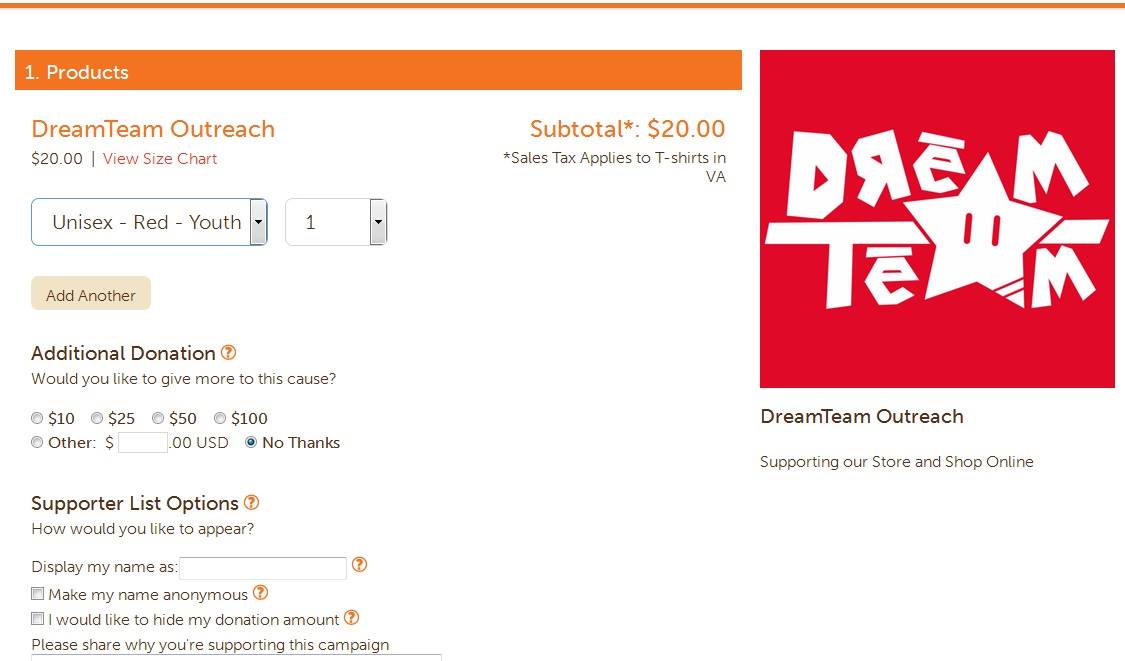Click help icon for hide donation amount
This screenshot has height=661, width=1125.
(x=351, y=617)
